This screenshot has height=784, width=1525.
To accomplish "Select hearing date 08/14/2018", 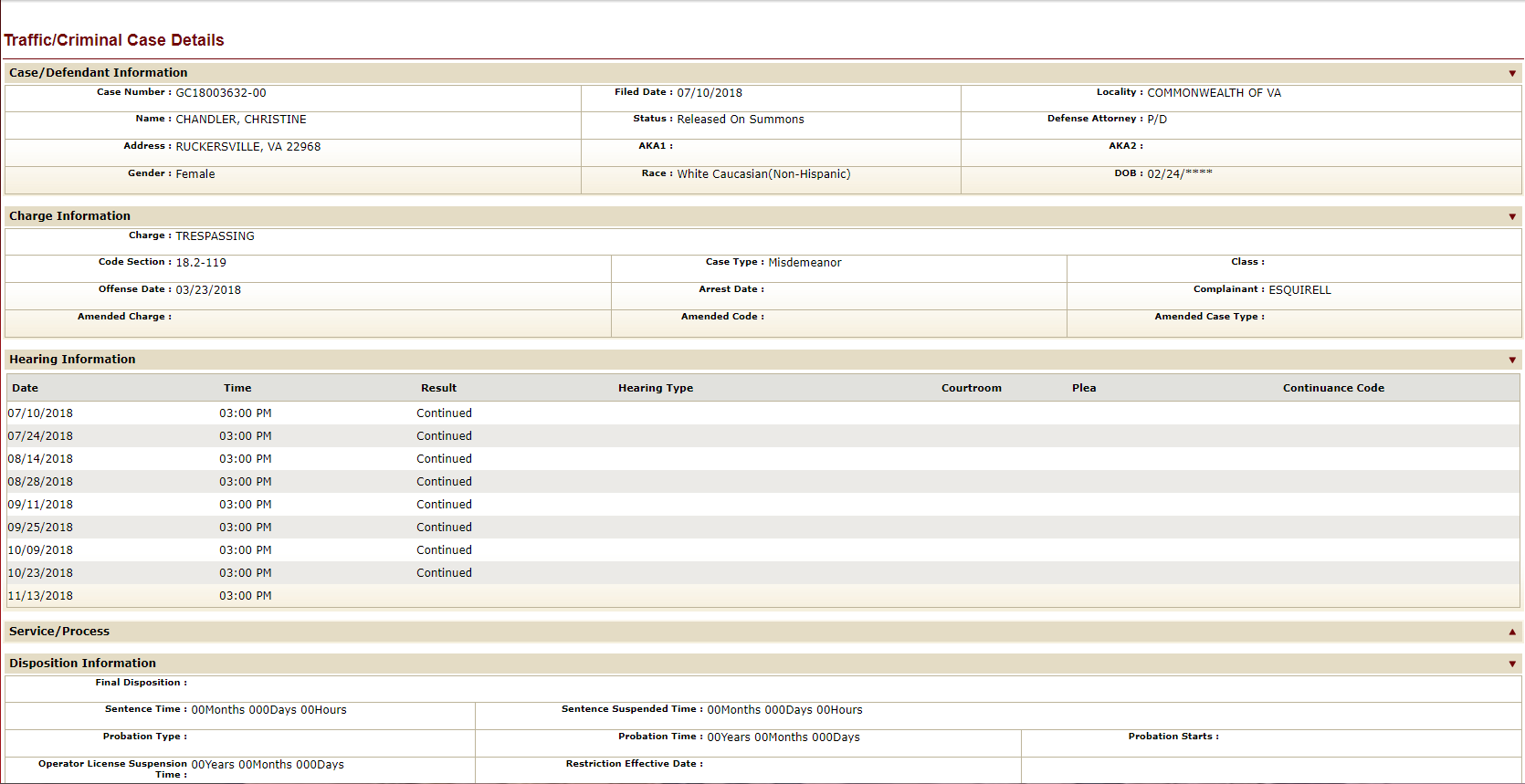I will [40, 459].
